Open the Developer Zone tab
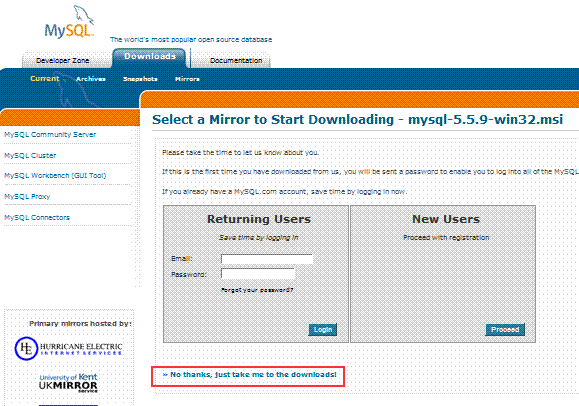Viewport: 579px width, 406px height. (62, 60)
